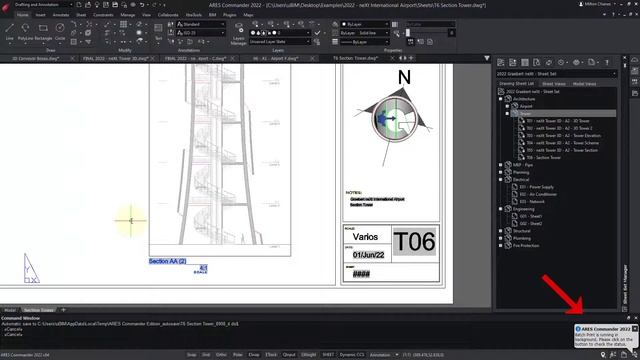Open the Annotate ribbon tab
Screen dimensions: 640x360
coord(61,15)
